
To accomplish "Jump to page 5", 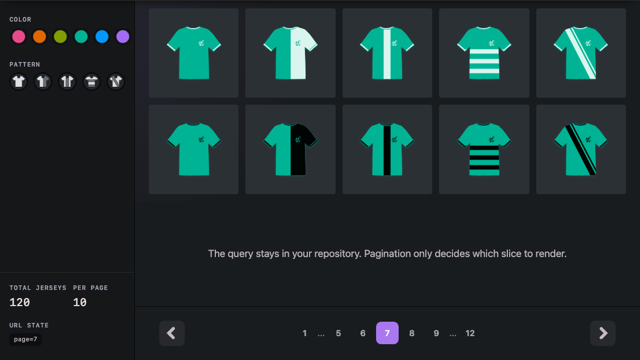I will [x=338, y=333].
